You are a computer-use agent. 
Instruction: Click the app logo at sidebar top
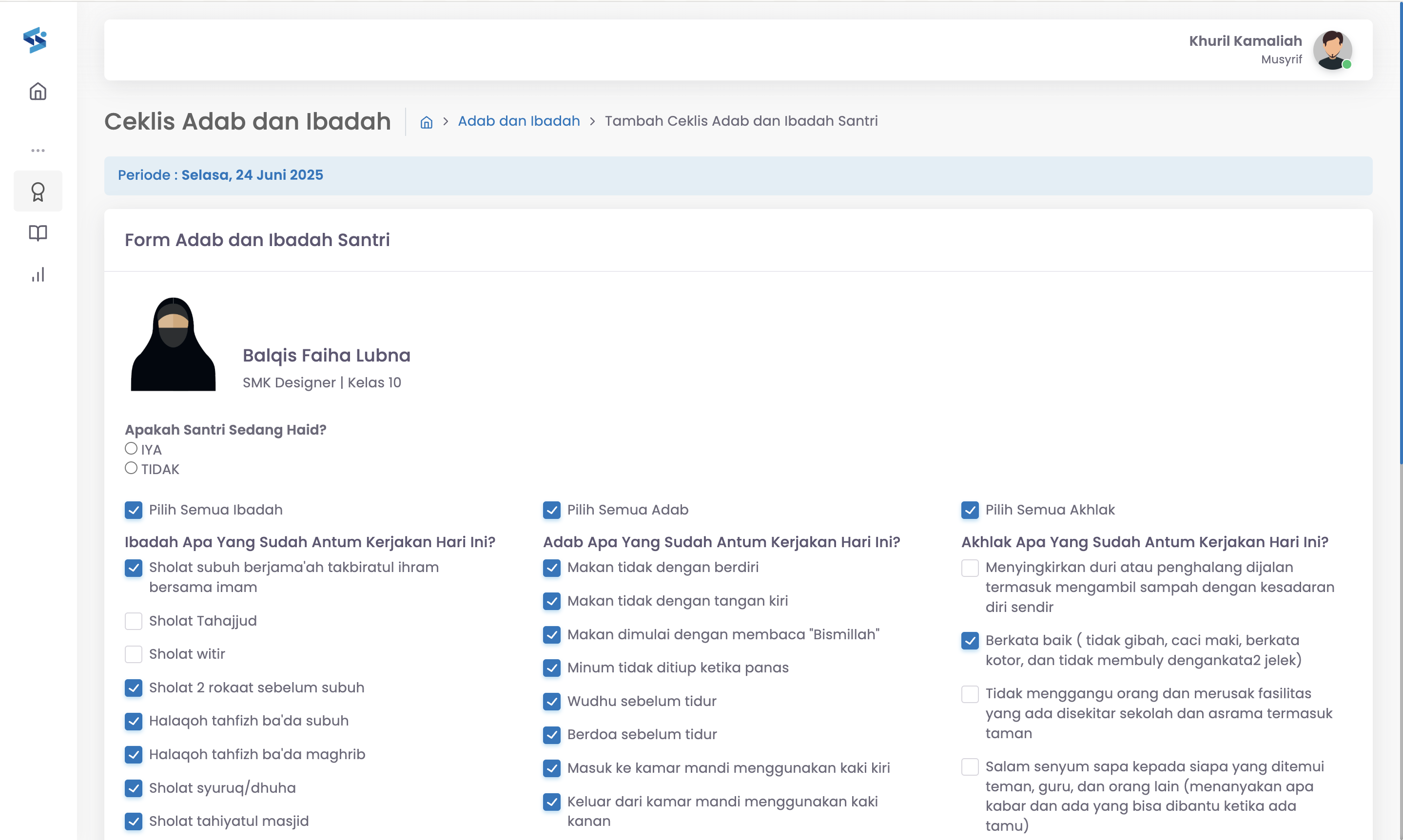point(36,39)
